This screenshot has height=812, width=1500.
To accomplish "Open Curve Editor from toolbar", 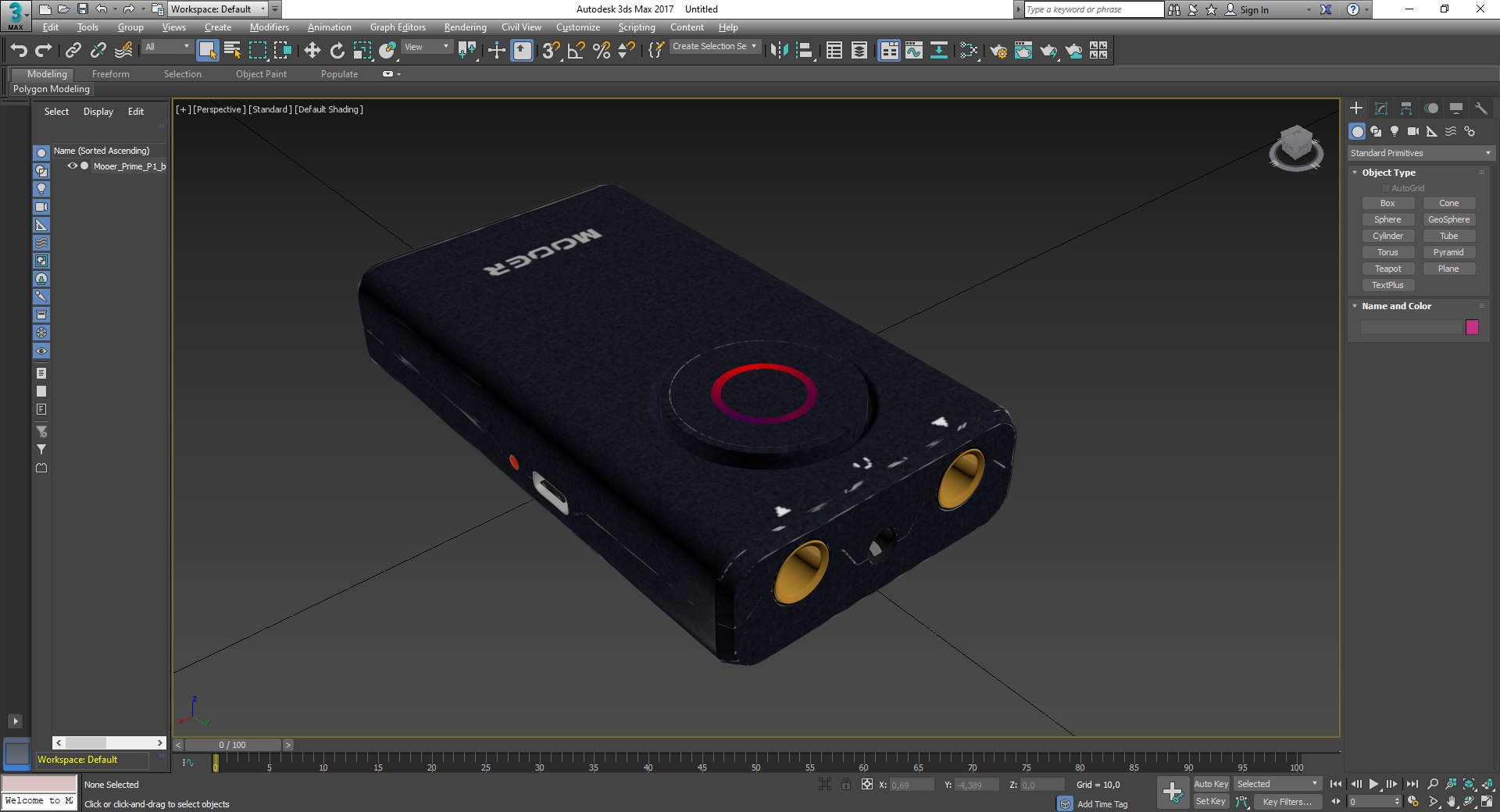I will [x=913, y=51].
